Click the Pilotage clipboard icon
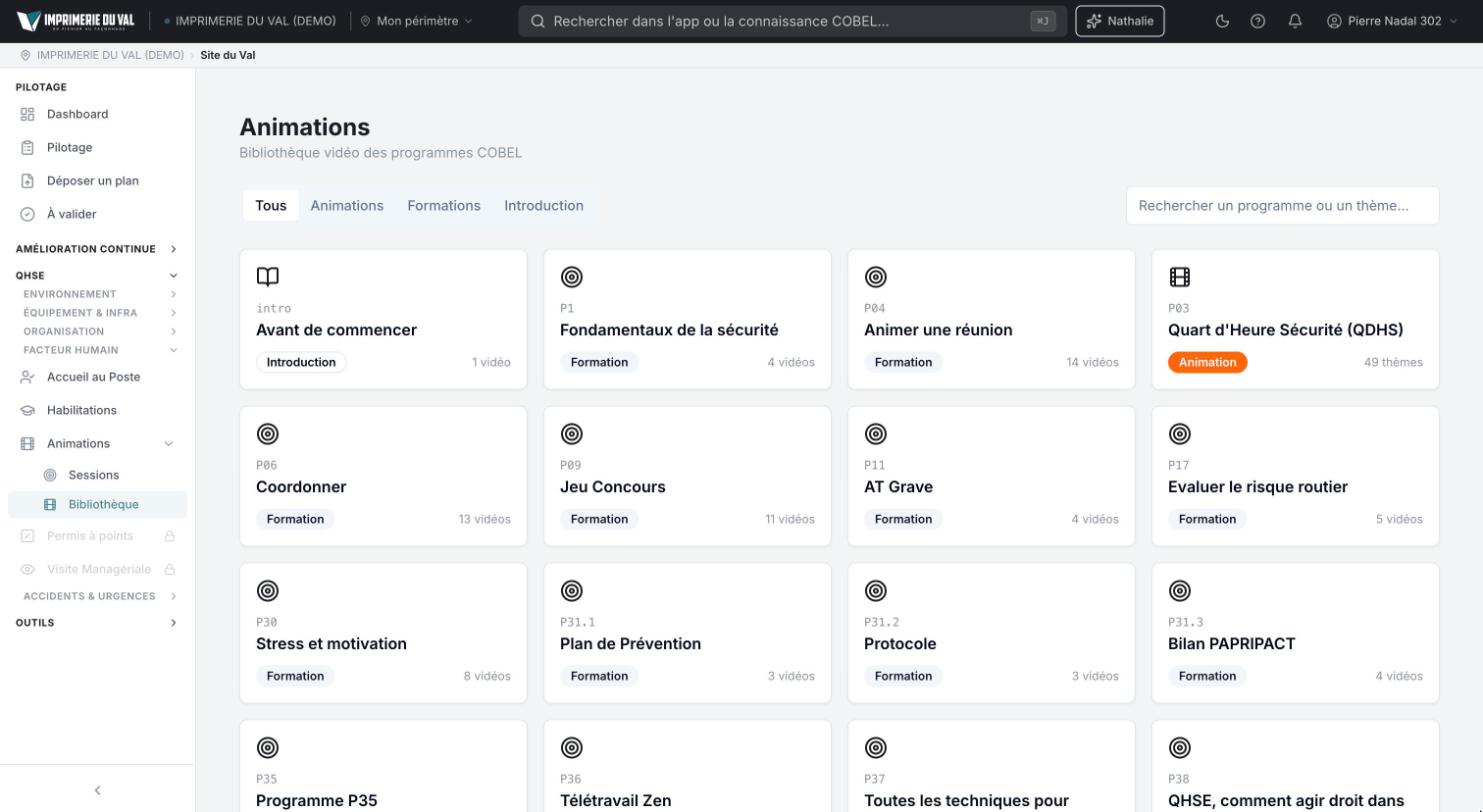Screen dimensions: 1483x812 click(28, 147)
